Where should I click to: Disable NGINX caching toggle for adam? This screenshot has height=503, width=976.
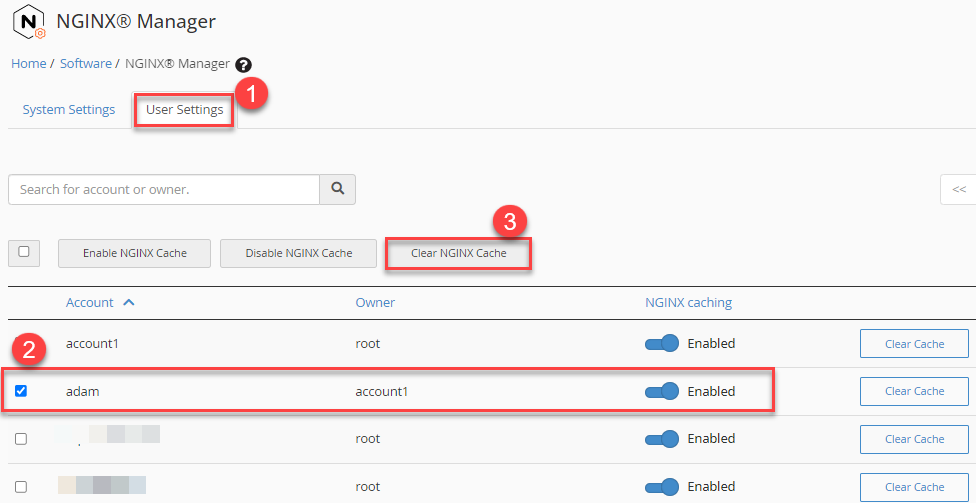click(x=662, y=391)
